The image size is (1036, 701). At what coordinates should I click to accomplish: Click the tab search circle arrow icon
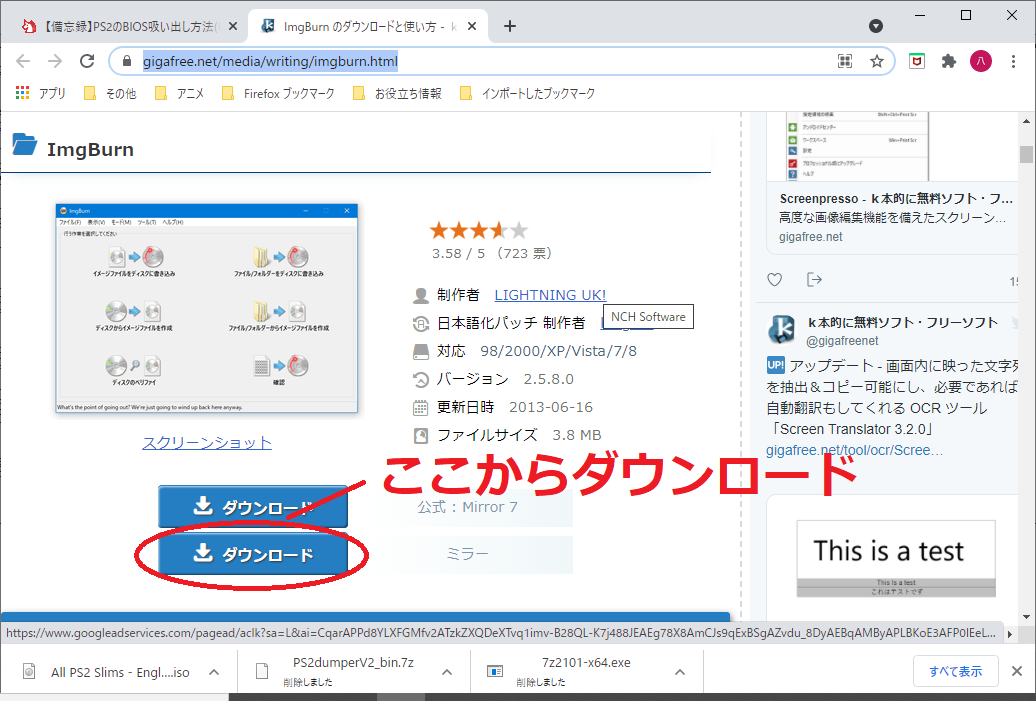click(875, 26)
